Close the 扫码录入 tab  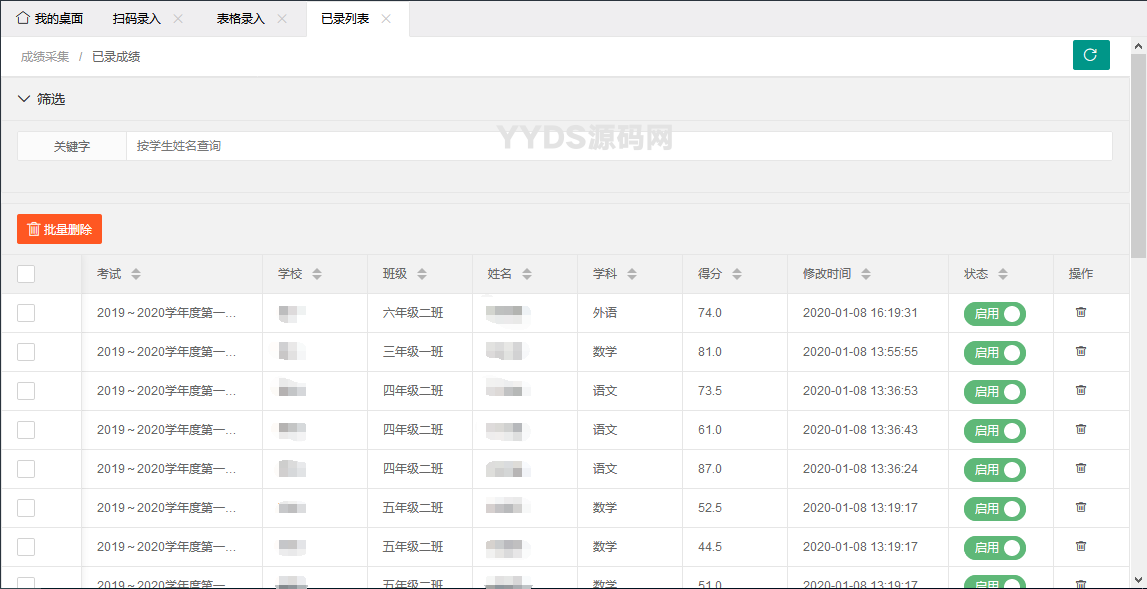[178, 19]
